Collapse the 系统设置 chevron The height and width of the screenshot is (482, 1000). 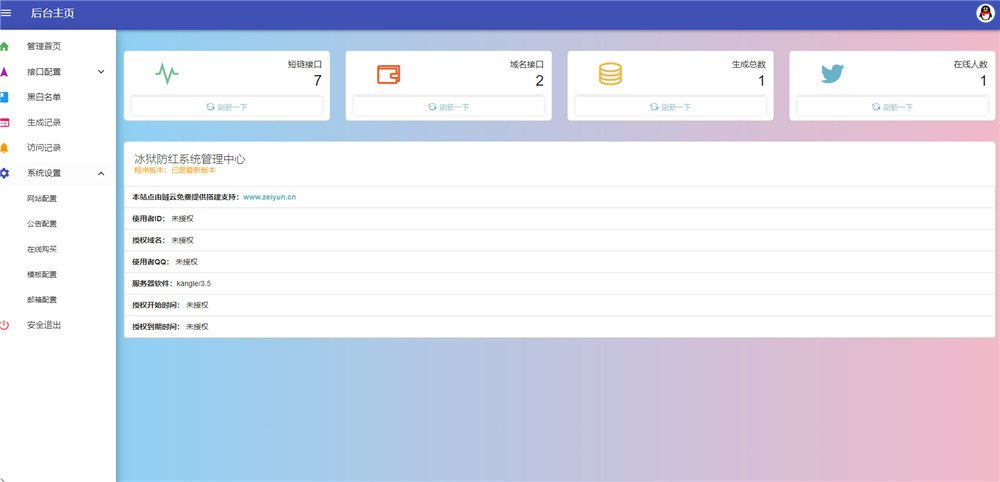(101, 173)
